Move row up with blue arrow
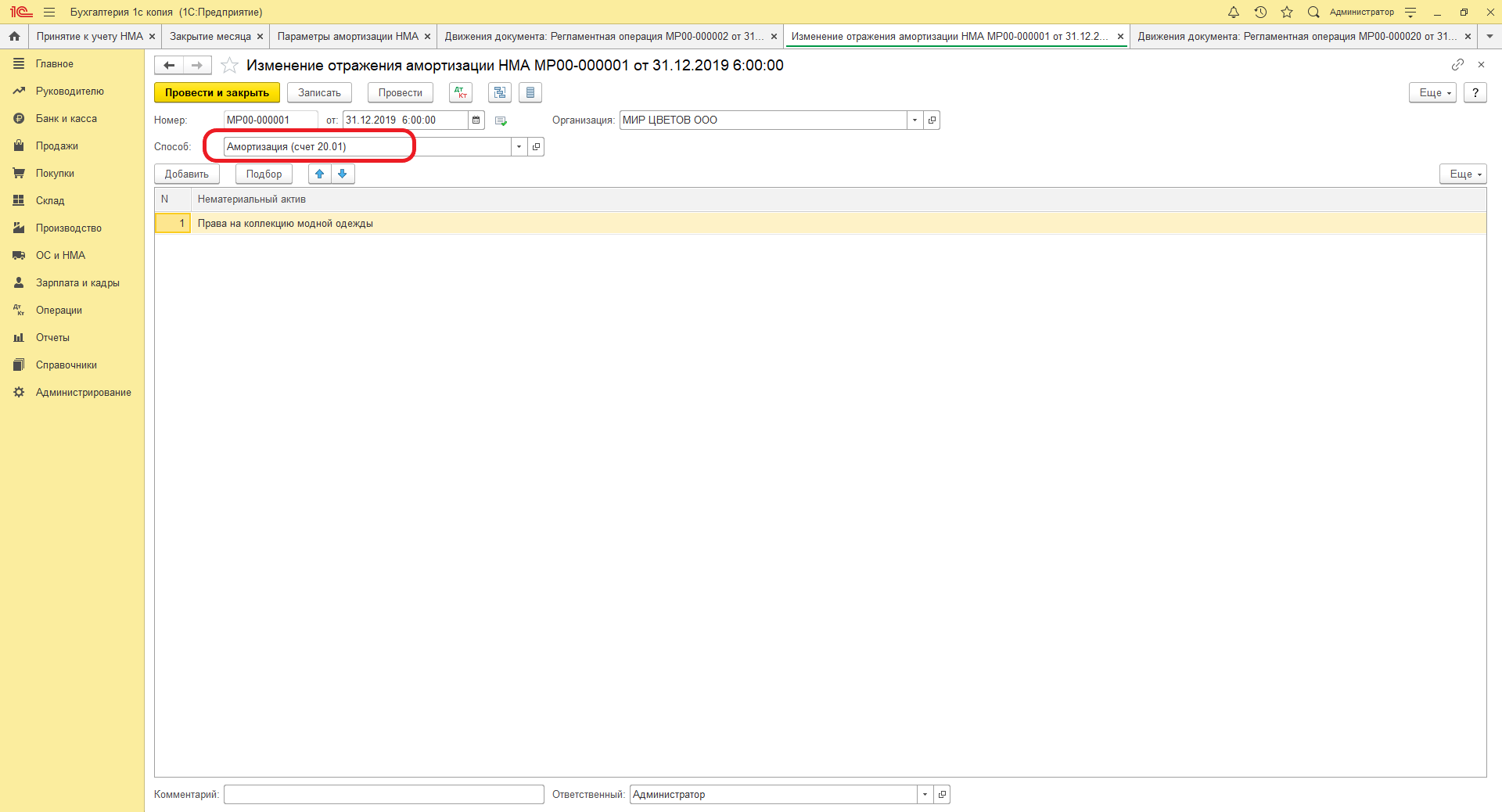 coord(320,174)
